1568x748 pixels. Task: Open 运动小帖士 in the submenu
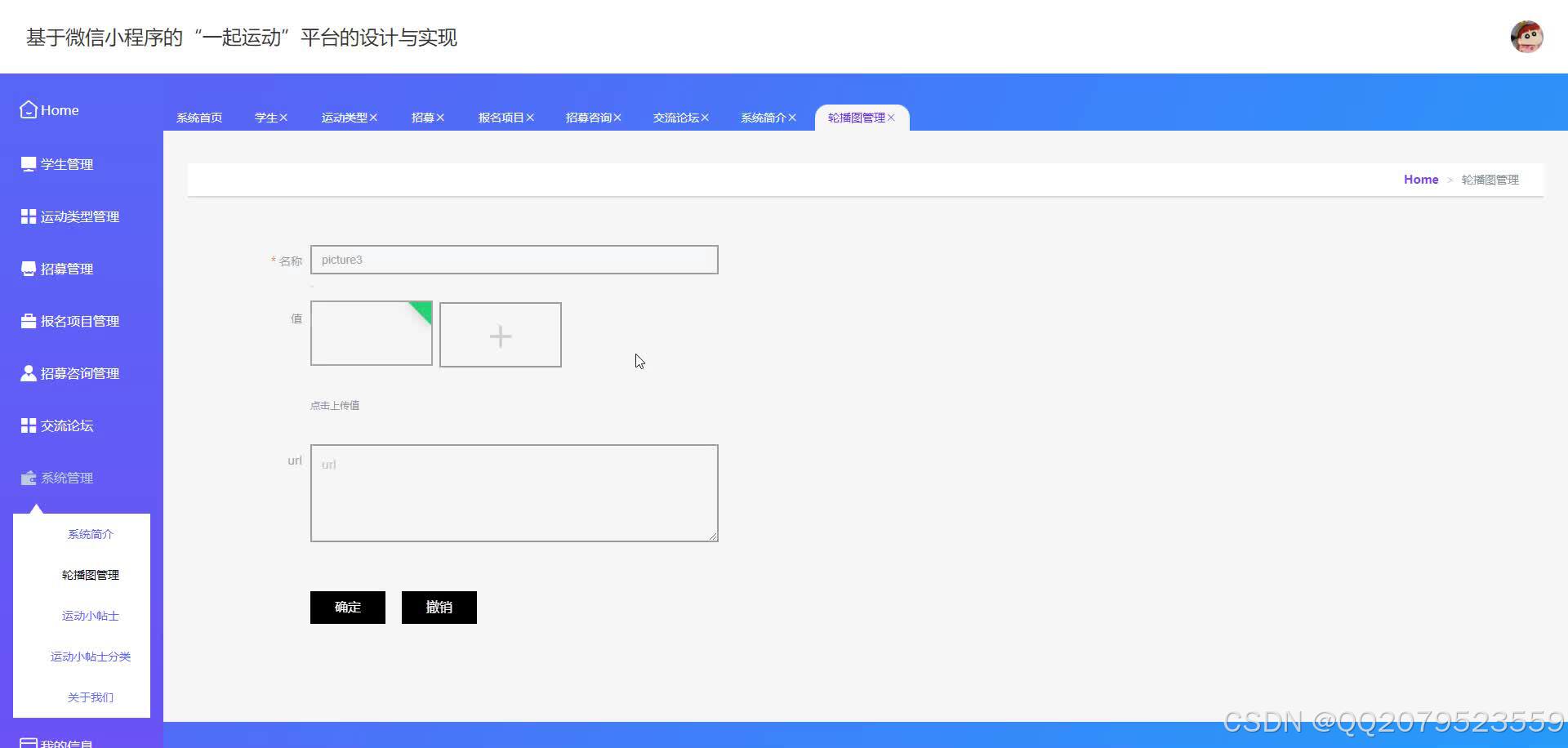click(91, 616)
